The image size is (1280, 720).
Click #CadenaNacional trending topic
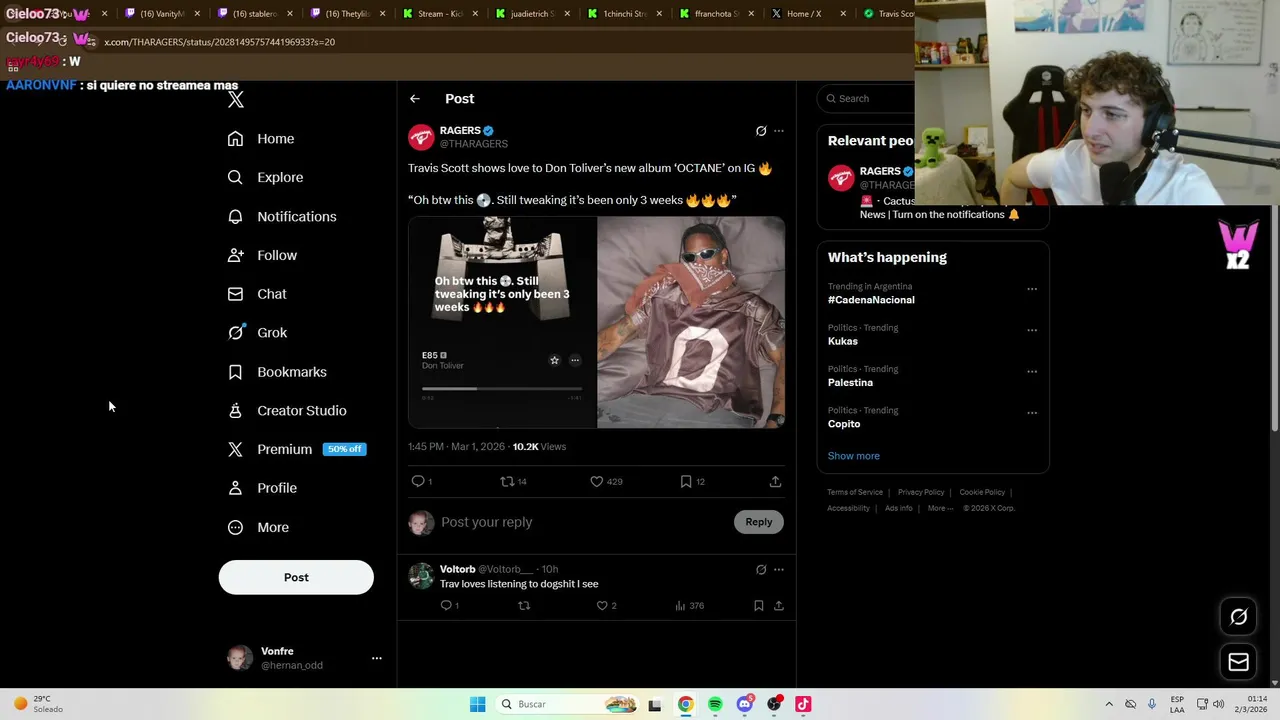(x=871, y=300)
